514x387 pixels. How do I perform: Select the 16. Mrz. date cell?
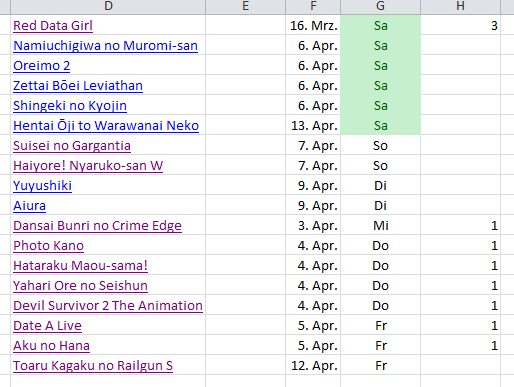[x=313, y=26]
